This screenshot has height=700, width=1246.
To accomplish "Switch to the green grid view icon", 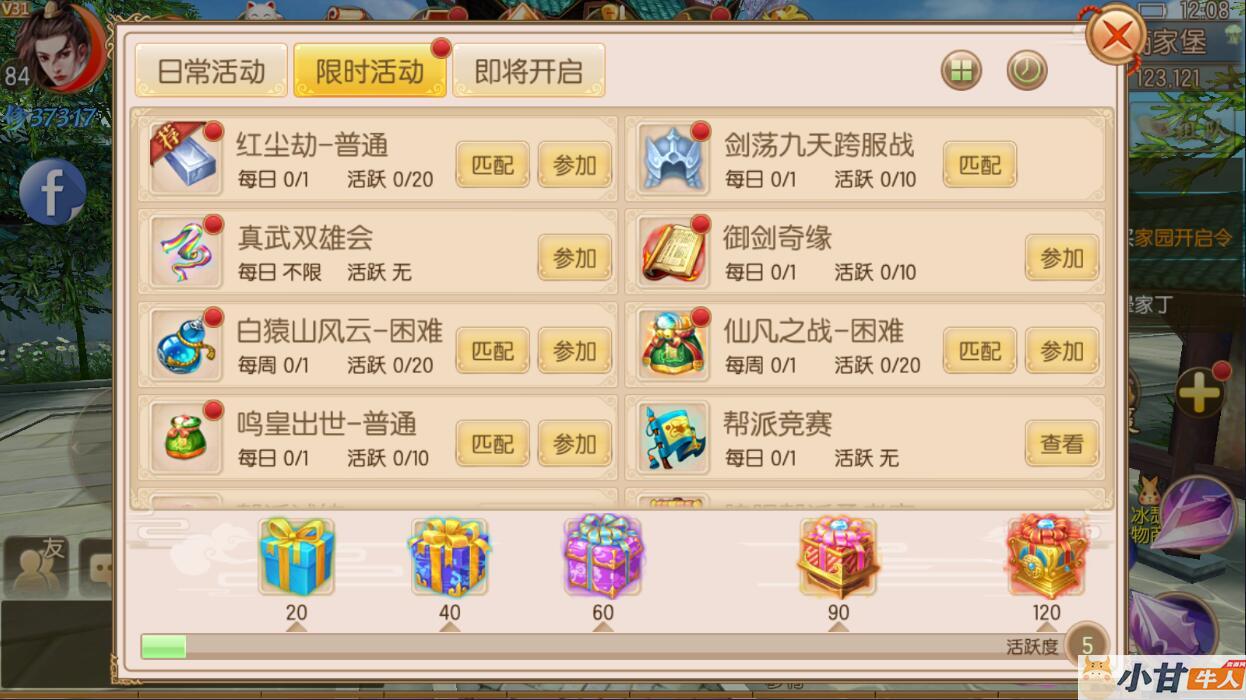I will pyautogui.click(x=961, y=72).
